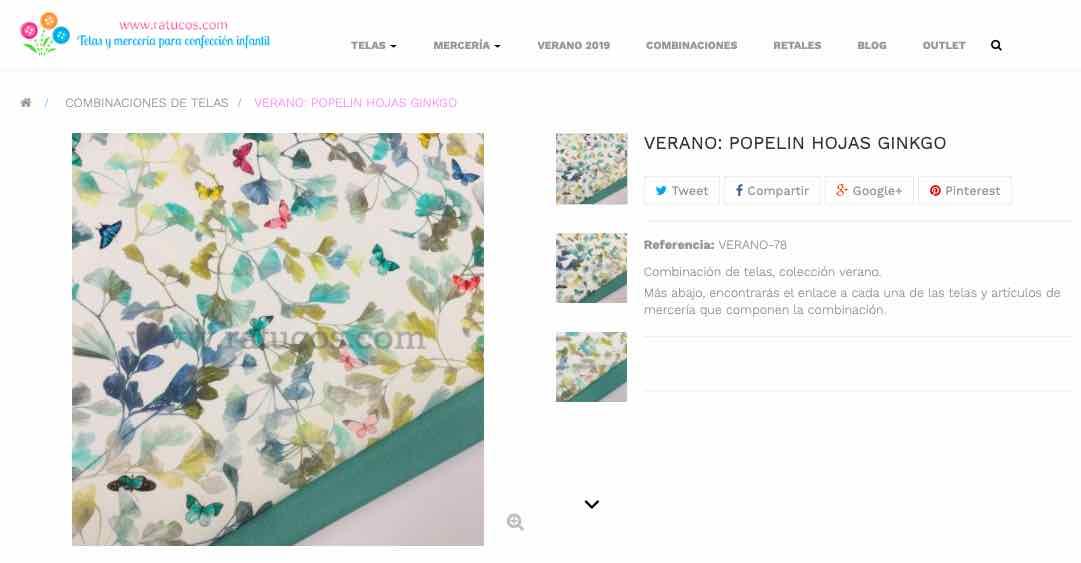Screen dimensions: 1081x563
Task: Pin the product on Pinterest
Action: pyautogui.click(x=964, y=191)
